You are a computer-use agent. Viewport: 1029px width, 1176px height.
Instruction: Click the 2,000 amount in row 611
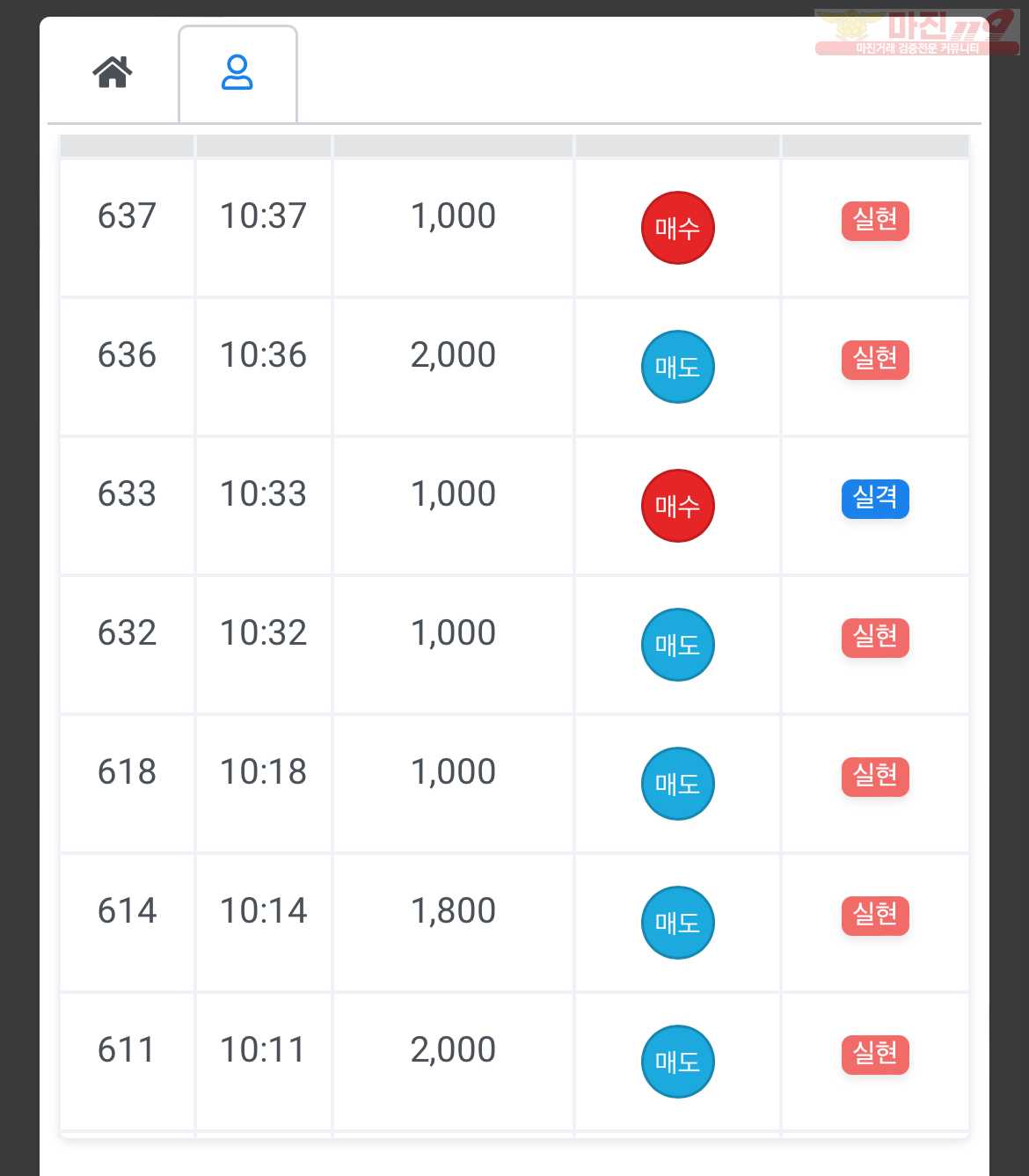pos(453,1050)
